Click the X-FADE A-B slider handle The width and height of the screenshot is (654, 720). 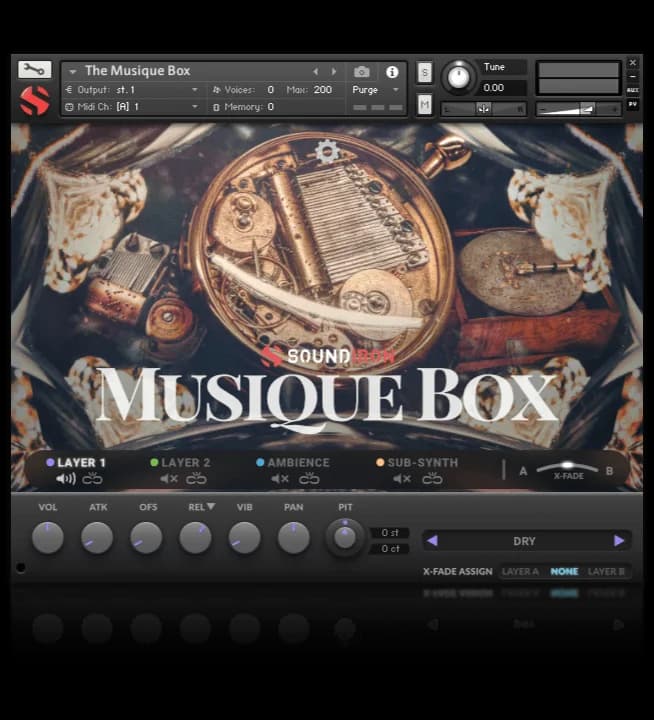pos(568,465)
